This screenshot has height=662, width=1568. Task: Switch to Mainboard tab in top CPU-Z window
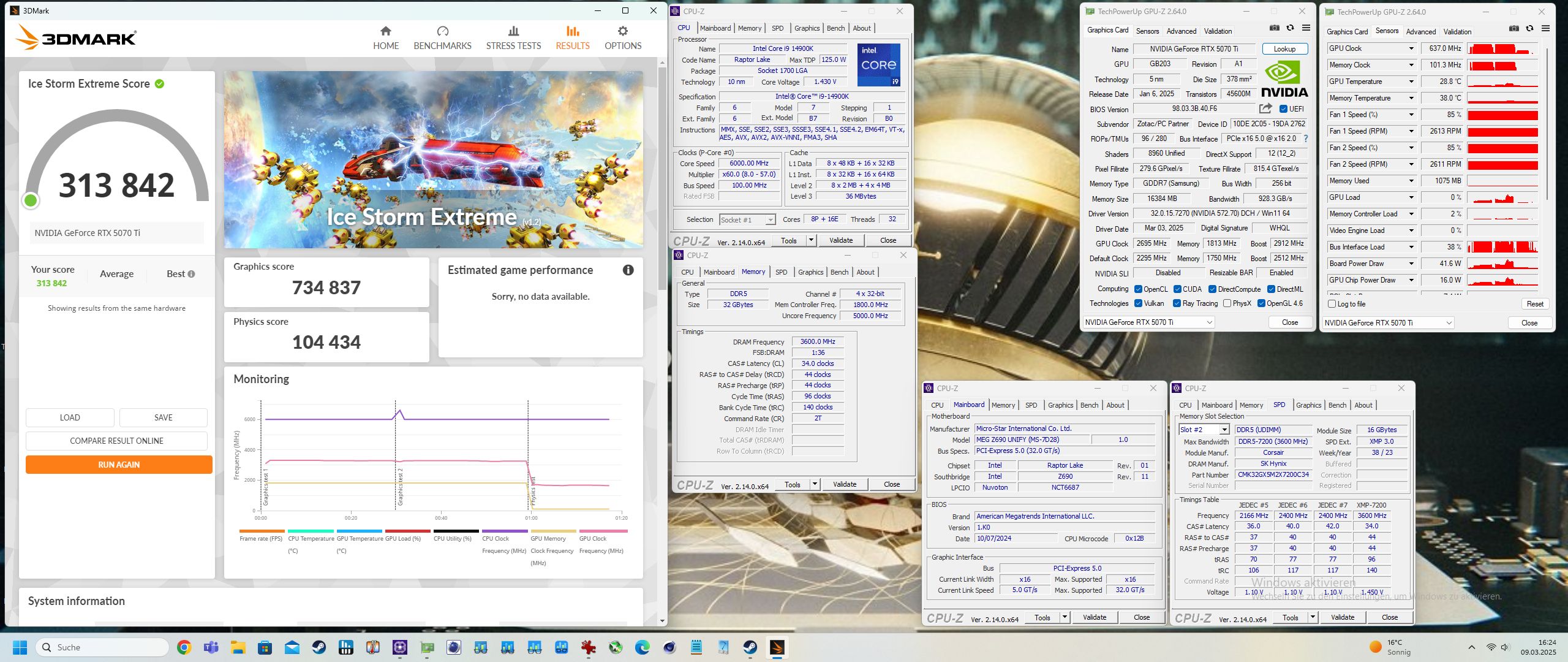pos(715,28)
